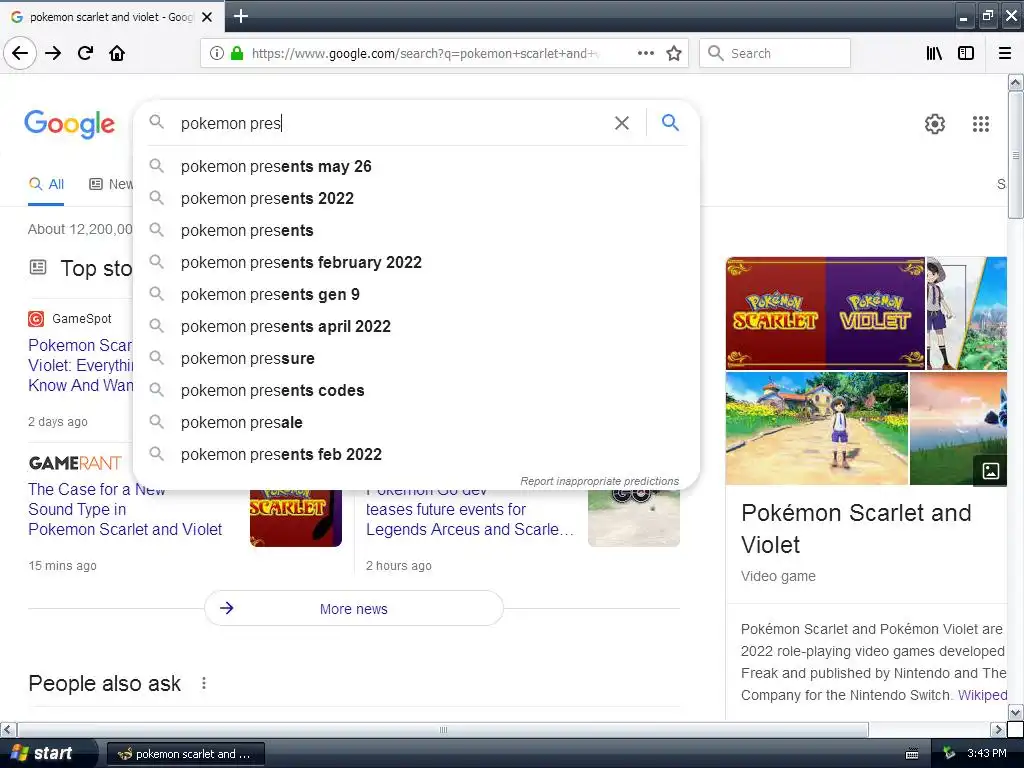Image resolution: width=1024 pixels, height=768 pixels.
Task: Open page actions three-dot menu in address bar
Action: [x=645, y=54]
